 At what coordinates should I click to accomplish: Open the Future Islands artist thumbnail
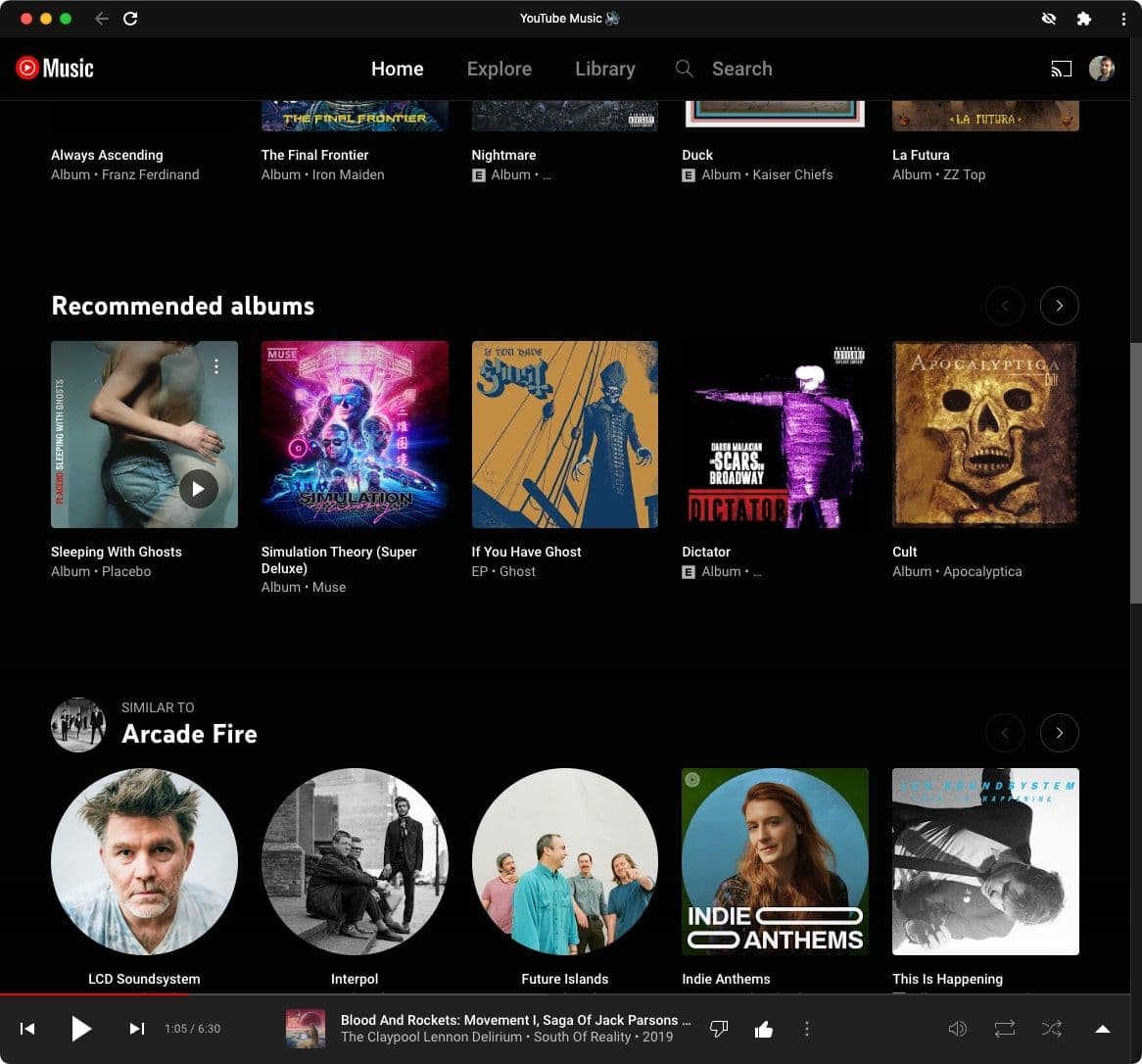565,862
